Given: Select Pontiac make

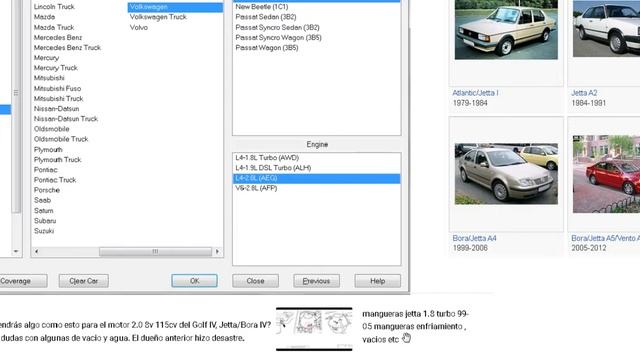Looking at the screenshot, I should 45,170.
